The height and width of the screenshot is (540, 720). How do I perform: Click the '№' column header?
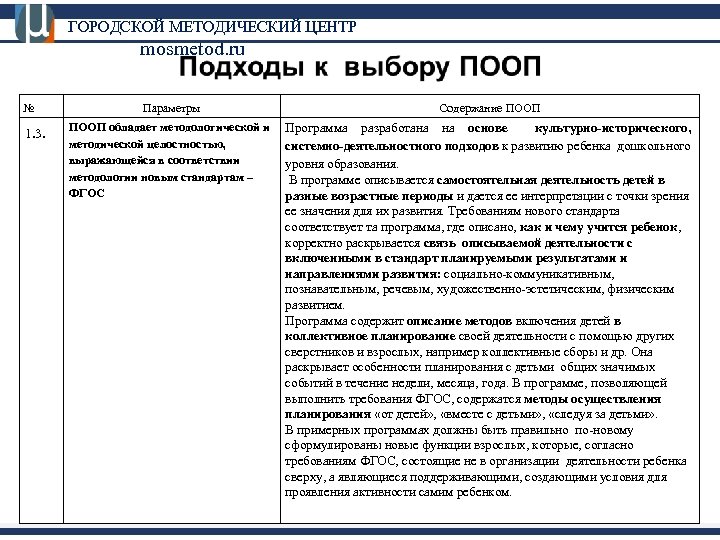pyautogui.click(x=29, y=108)
